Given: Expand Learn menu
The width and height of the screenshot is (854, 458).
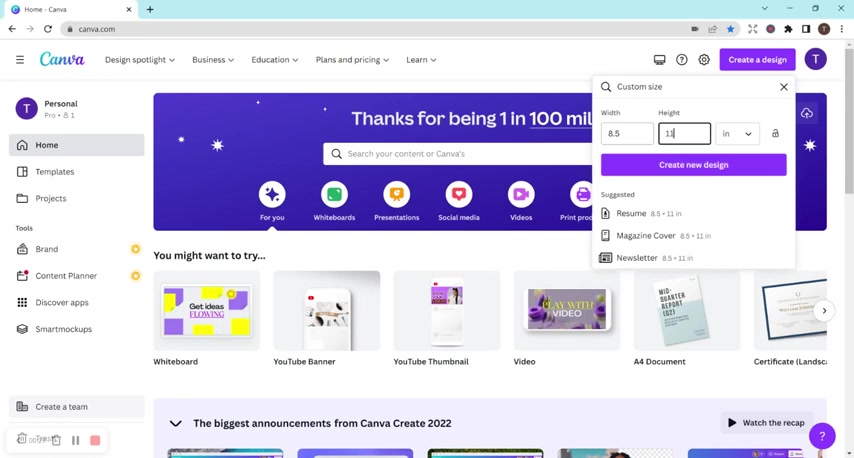Looking at the screenshot, I should point(421,60).
